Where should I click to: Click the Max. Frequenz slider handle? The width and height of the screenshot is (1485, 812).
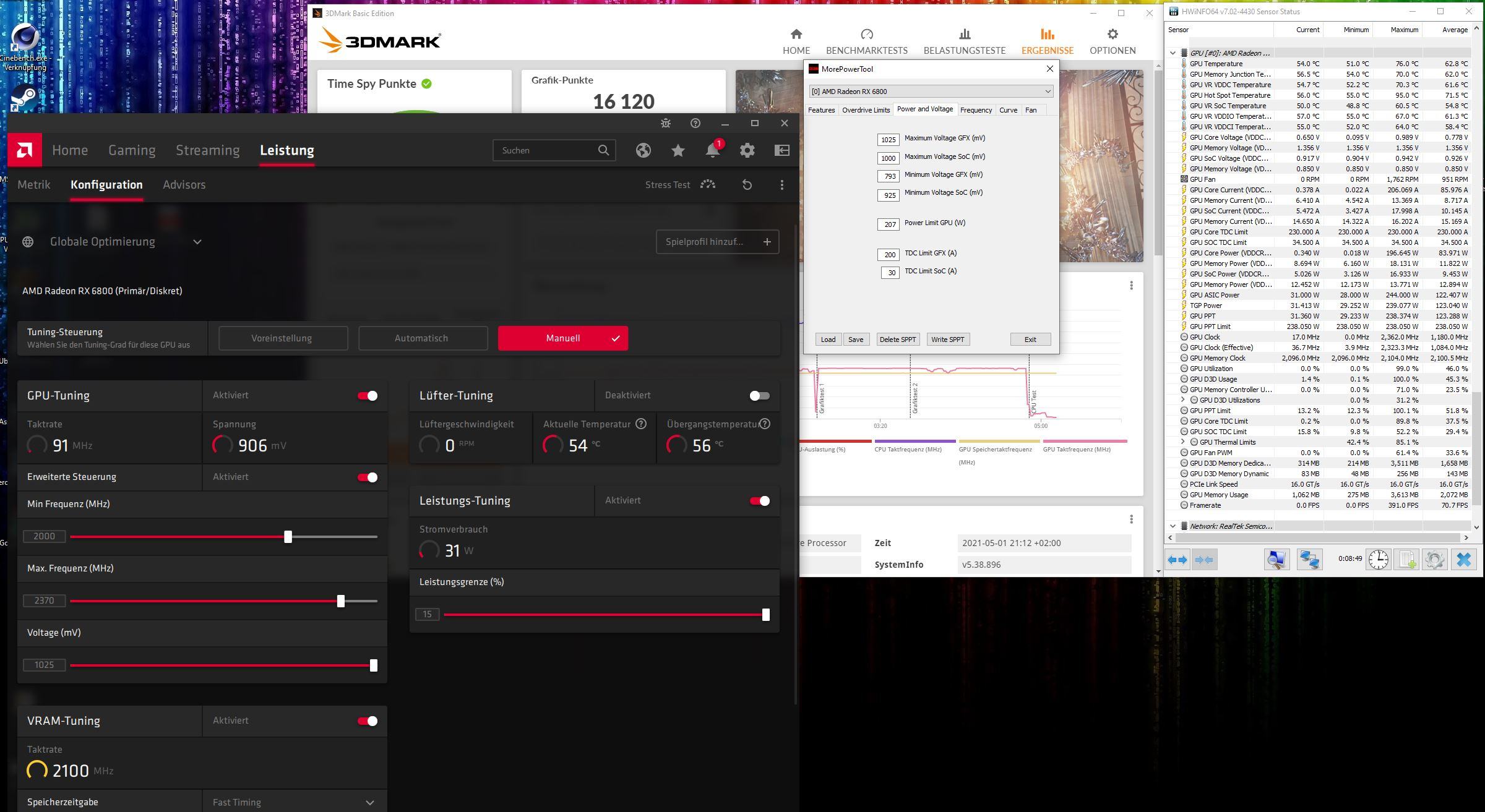tap(341, 601)
